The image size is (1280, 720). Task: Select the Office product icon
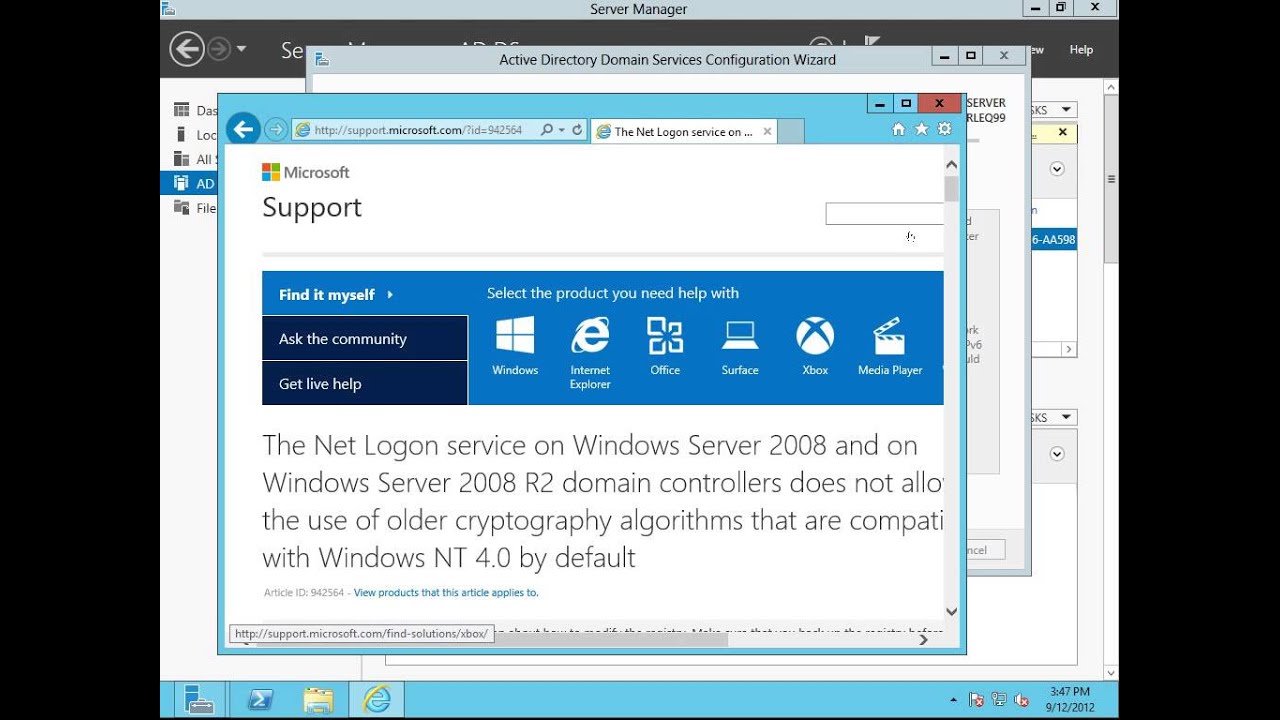(x=665, y=347)
